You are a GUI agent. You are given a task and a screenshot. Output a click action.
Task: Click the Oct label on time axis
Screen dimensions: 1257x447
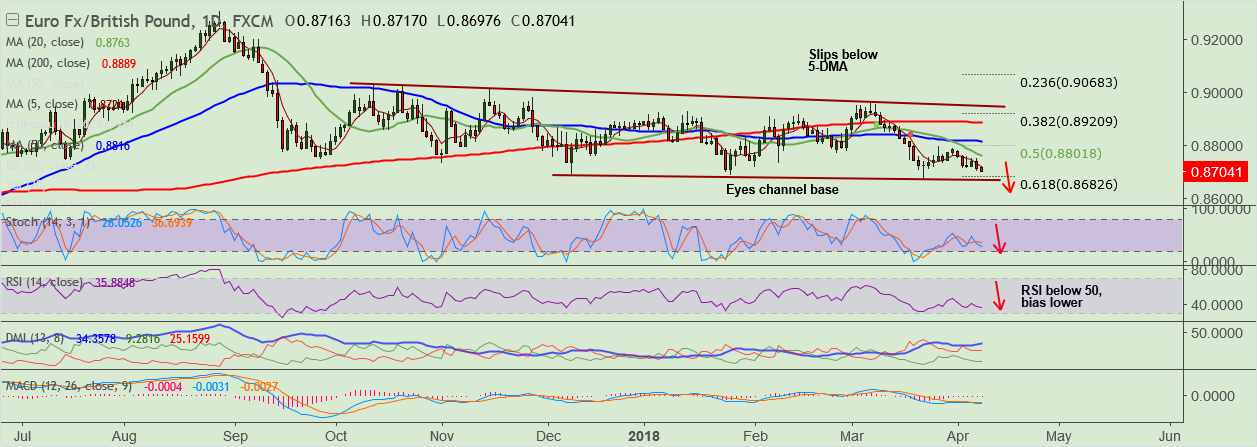337,437
